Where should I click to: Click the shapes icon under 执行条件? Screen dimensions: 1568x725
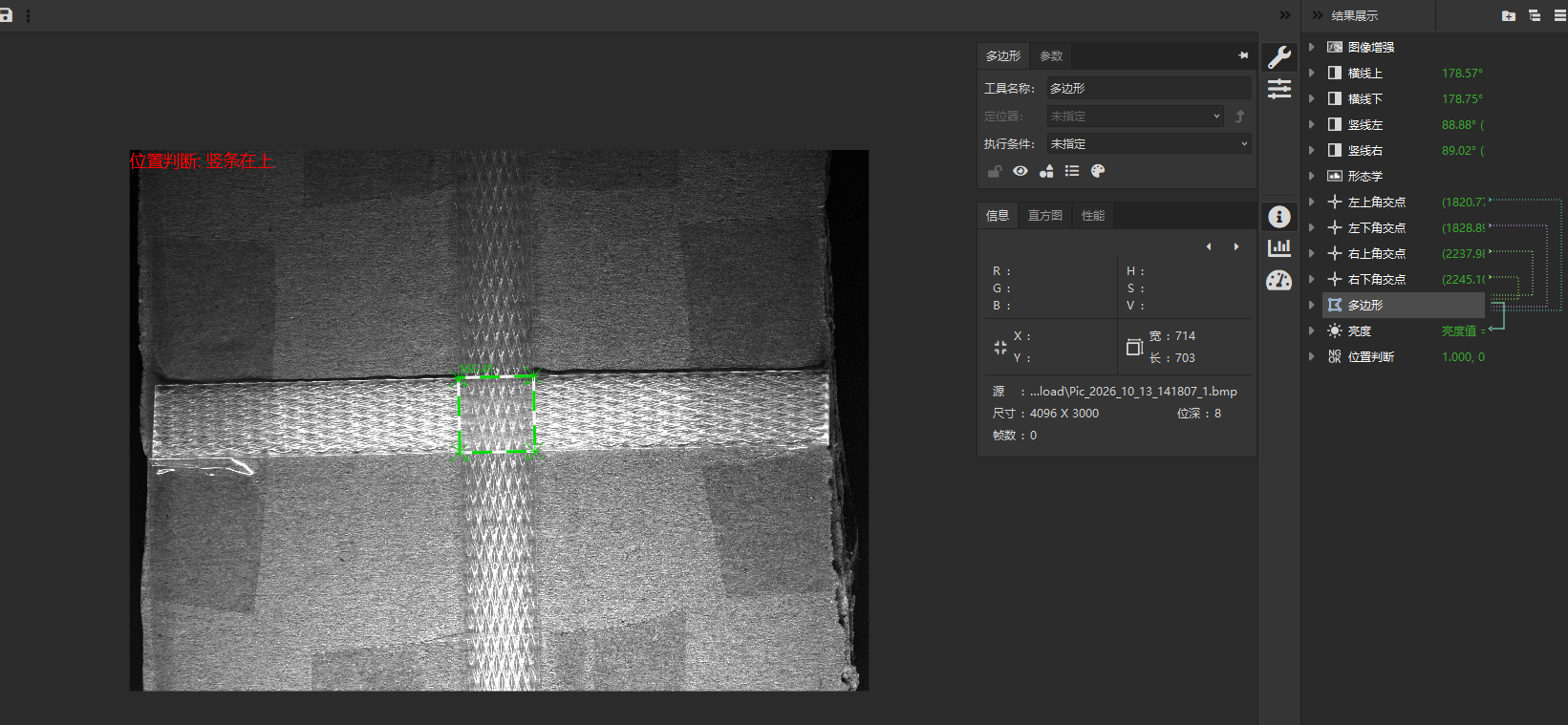1046,171
